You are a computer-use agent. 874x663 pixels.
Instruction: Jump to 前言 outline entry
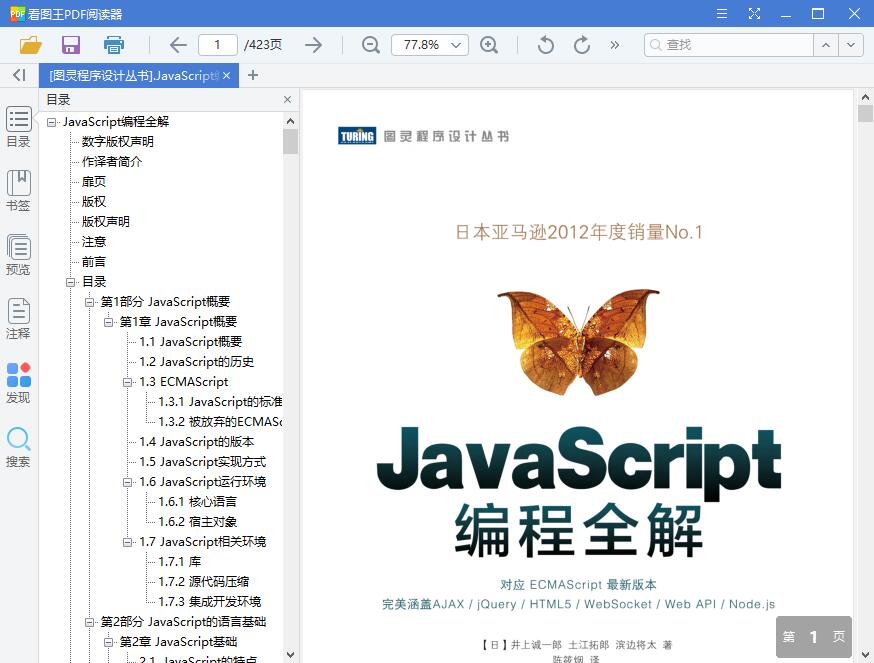(94, 262)
